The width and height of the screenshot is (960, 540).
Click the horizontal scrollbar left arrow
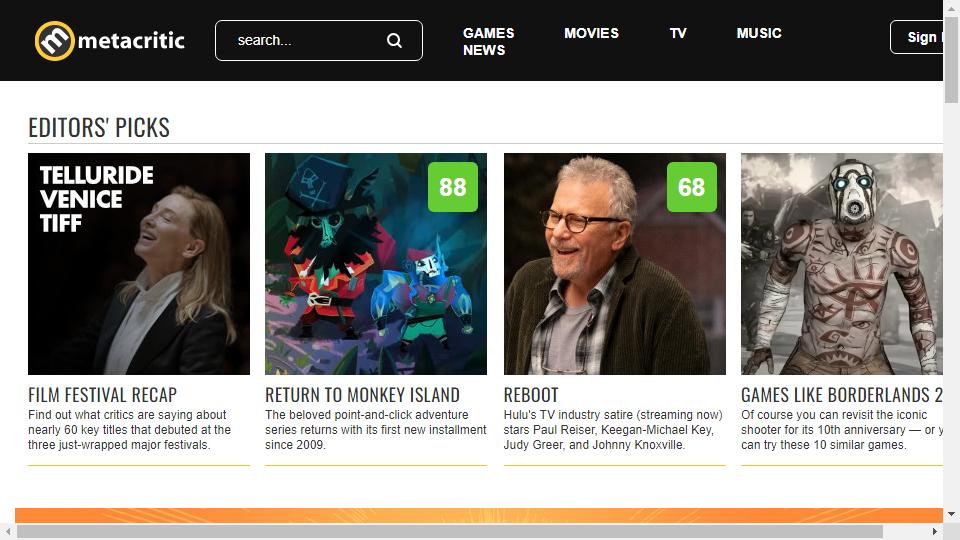coord(8,531)
